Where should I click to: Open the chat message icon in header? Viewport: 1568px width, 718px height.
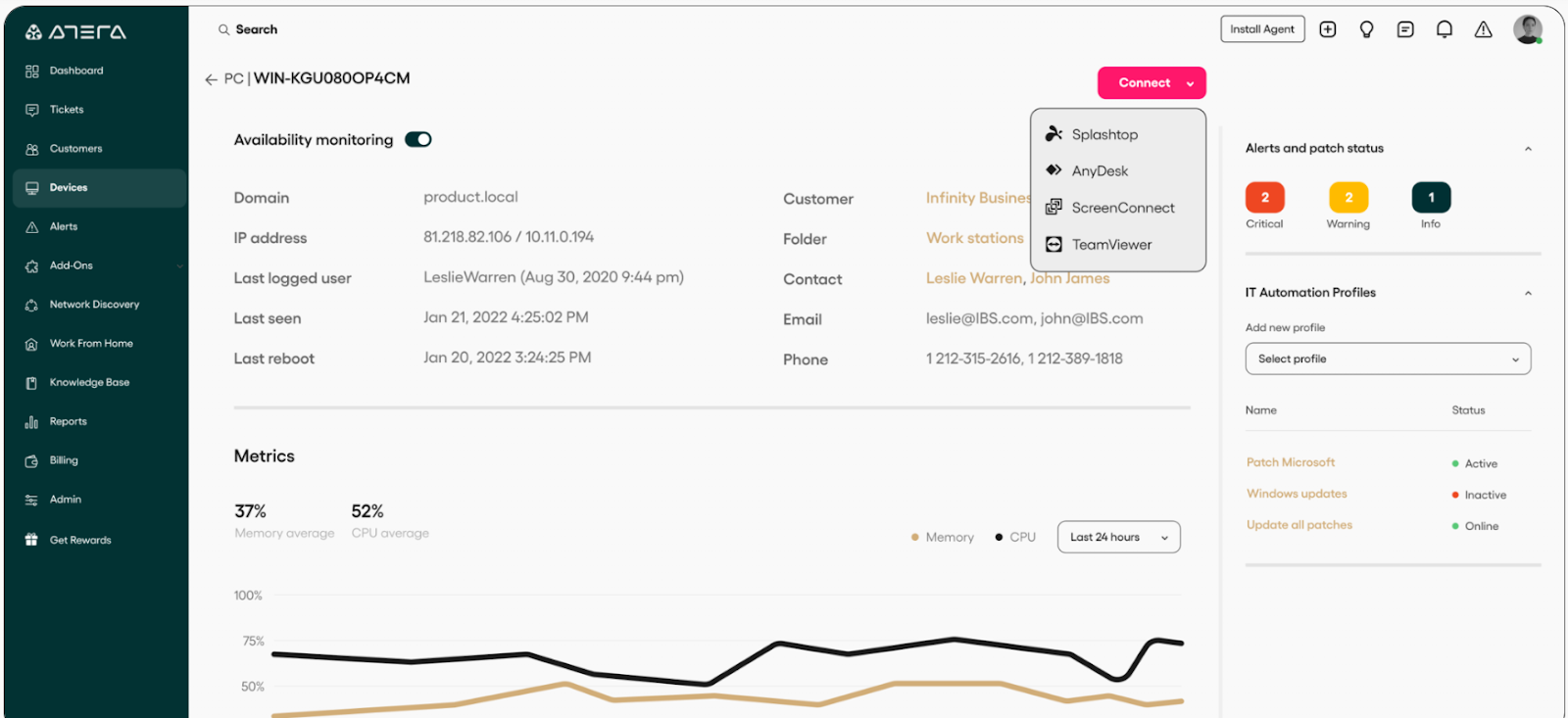[x=1405, y=29]
